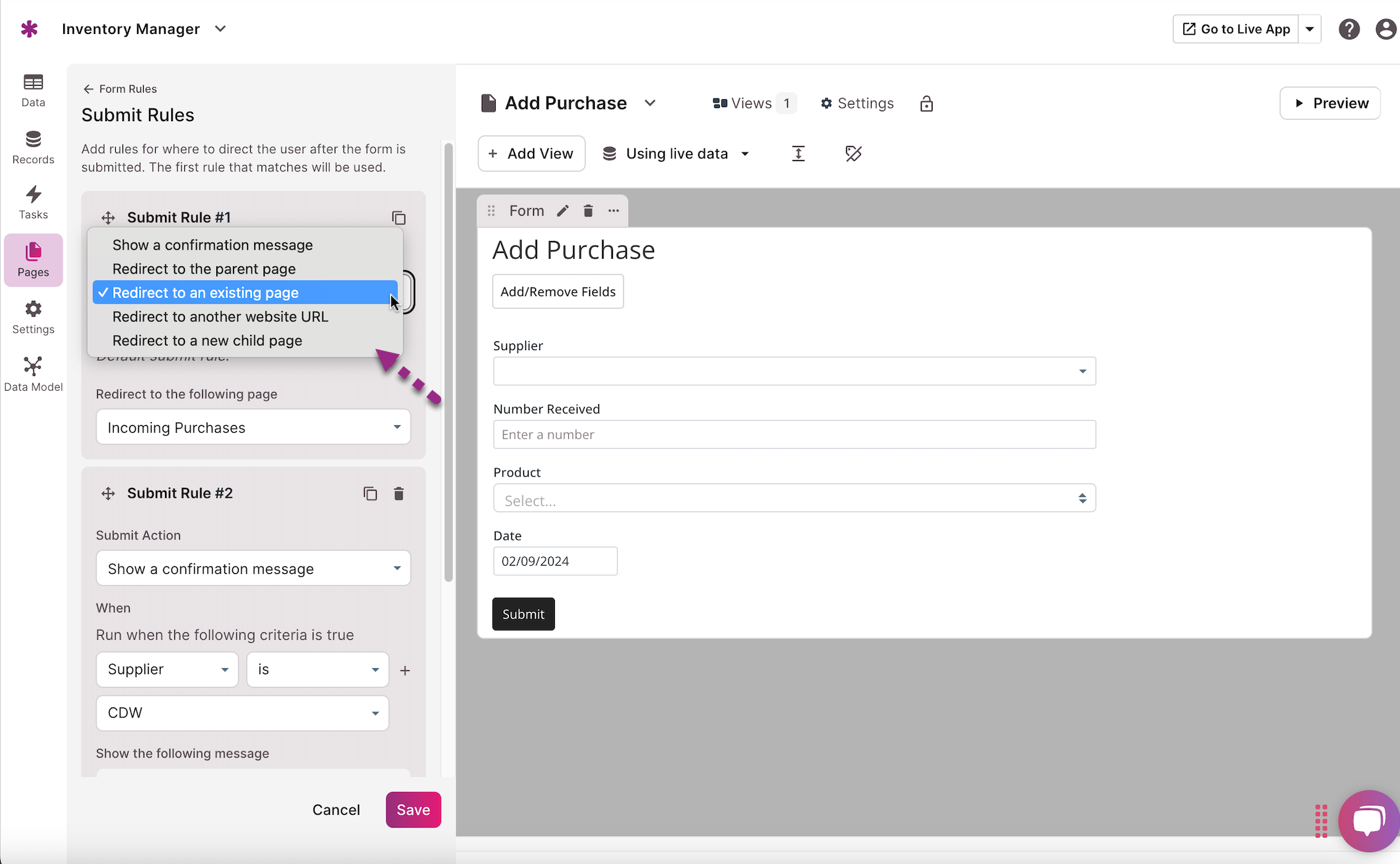This screenshot has width=1400, height=864.
Task: Open the form's Supplier select field
Action: [x=794, y=371]
